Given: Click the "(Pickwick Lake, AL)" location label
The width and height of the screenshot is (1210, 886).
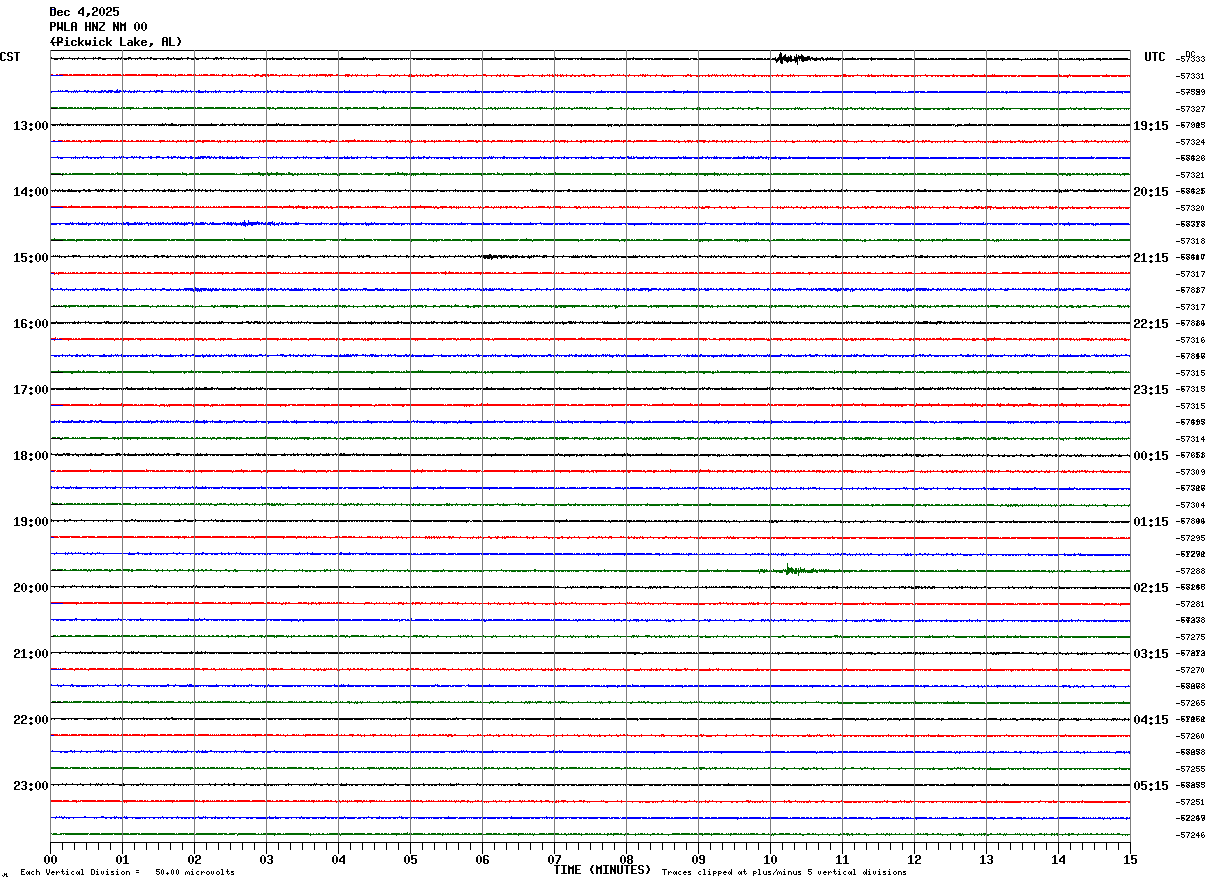Looking at the screenshot, I should [116, 42].
